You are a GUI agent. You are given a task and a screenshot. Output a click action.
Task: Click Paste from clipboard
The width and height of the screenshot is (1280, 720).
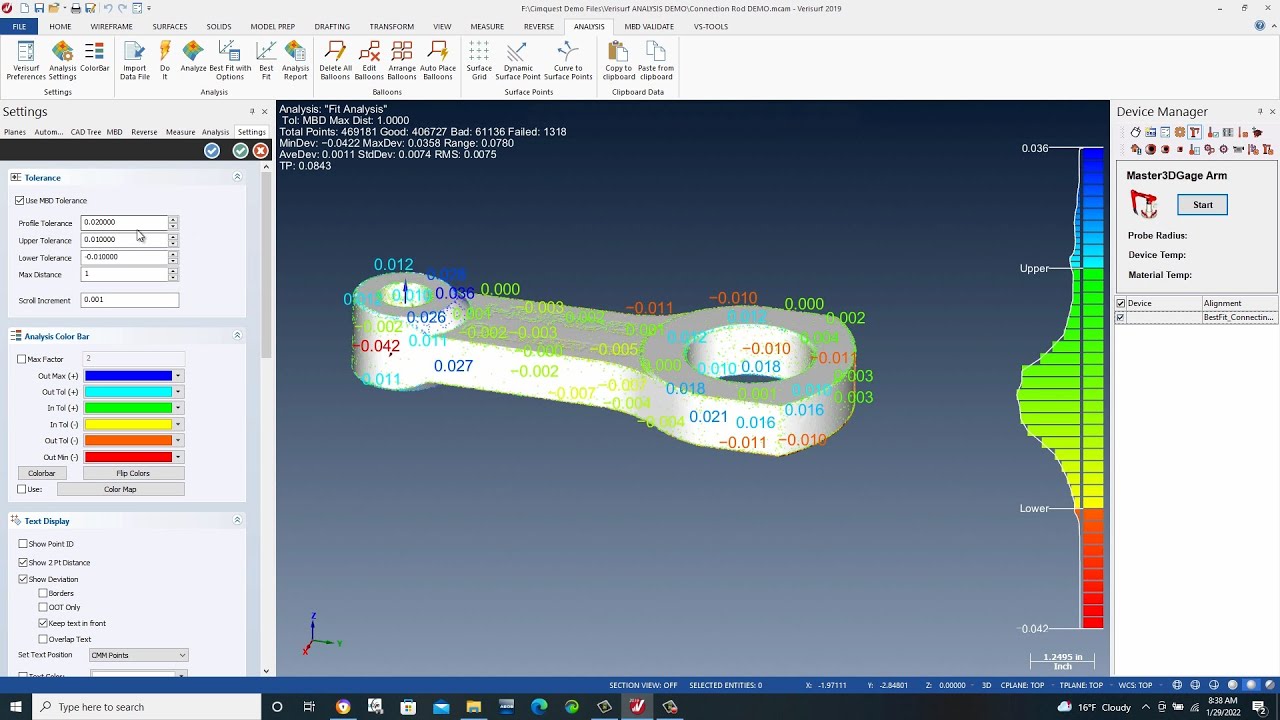(656, 60)
